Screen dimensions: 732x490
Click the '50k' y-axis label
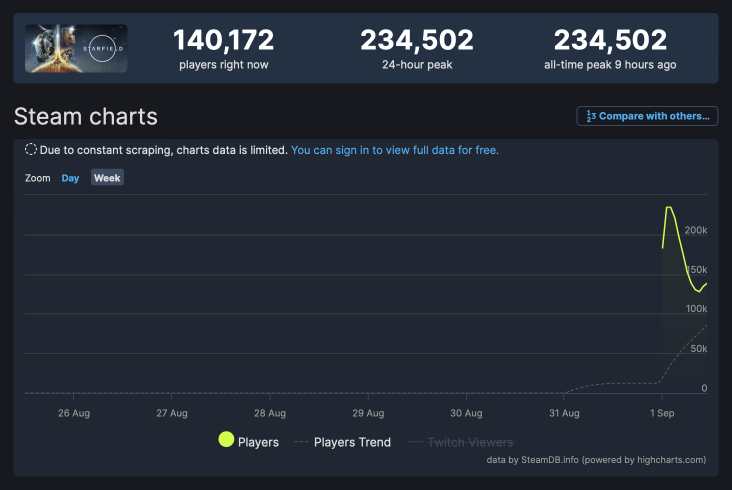click(x=698, y=349)
